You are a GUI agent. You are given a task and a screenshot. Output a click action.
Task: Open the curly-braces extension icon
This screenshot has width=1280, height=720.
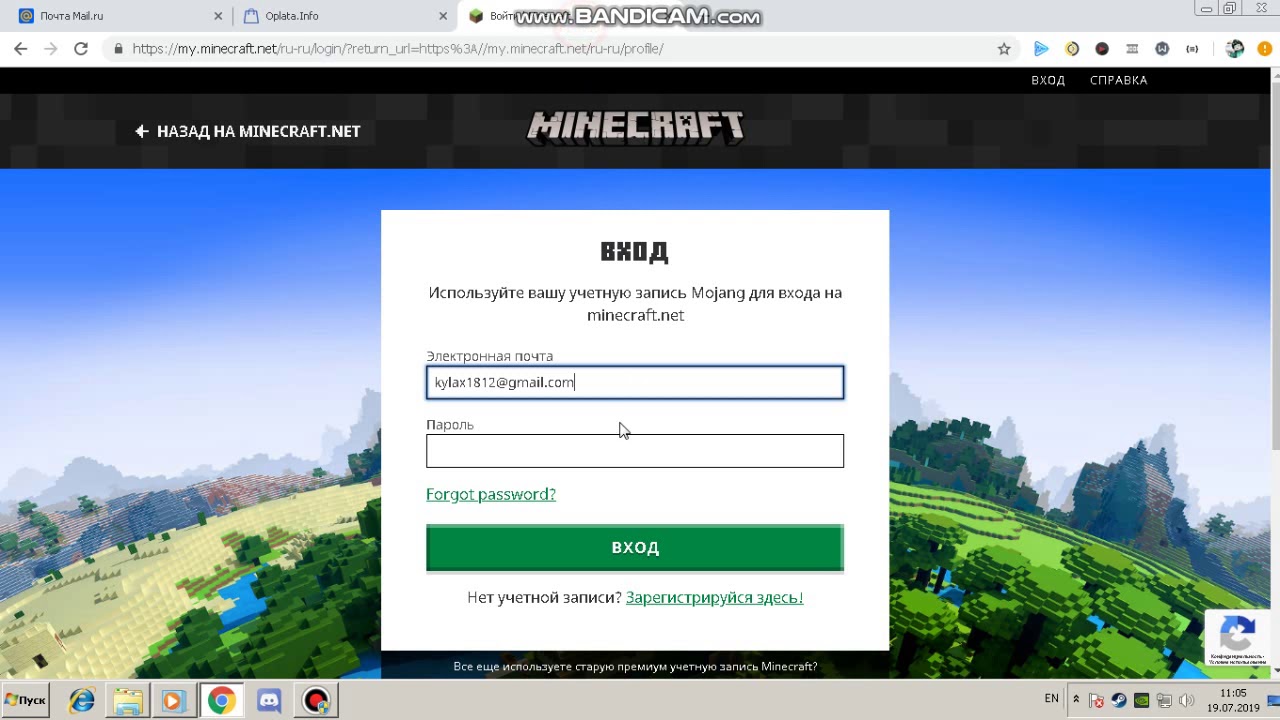(1192, 48)
